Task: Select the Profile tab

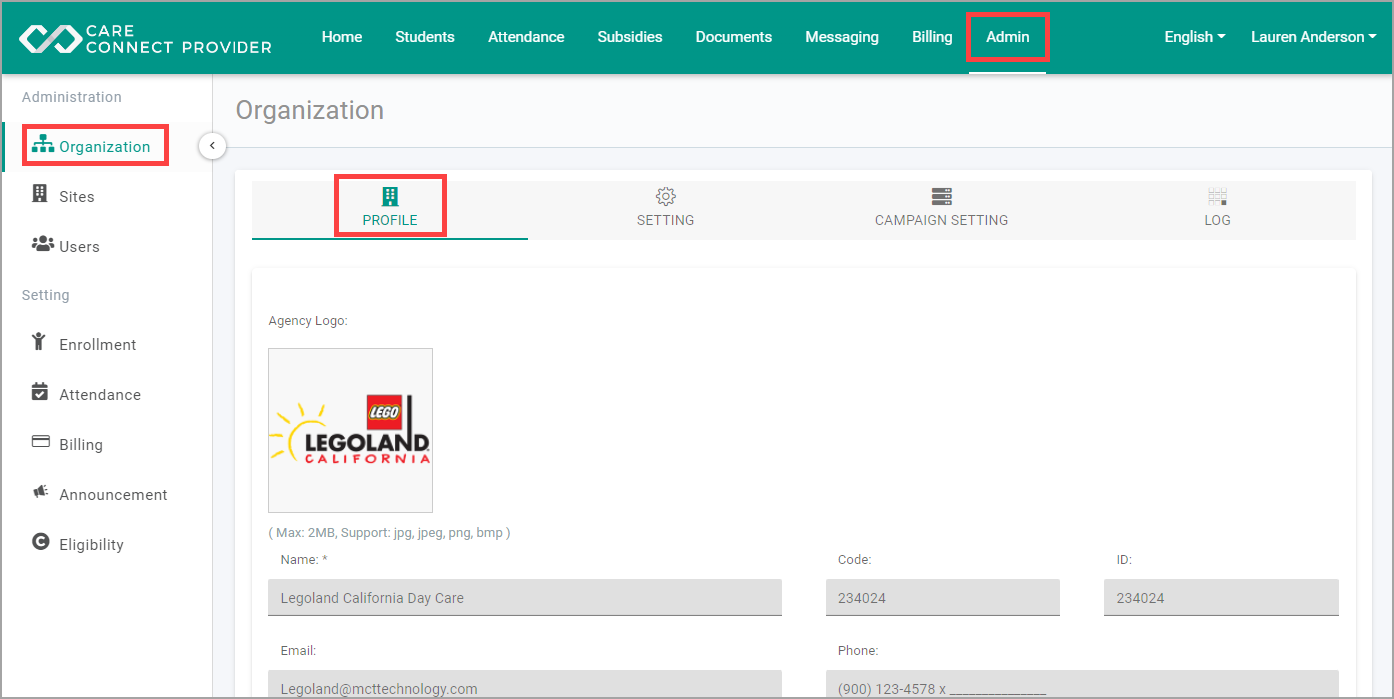Action: click(390, 207)
